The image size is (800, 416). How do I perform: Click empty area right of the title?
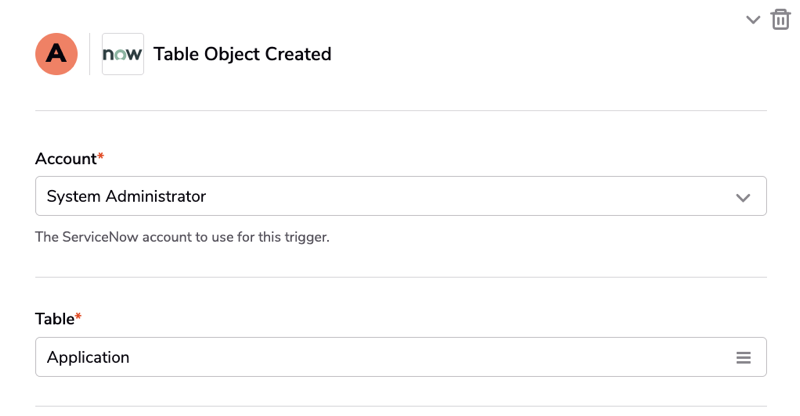536,54
